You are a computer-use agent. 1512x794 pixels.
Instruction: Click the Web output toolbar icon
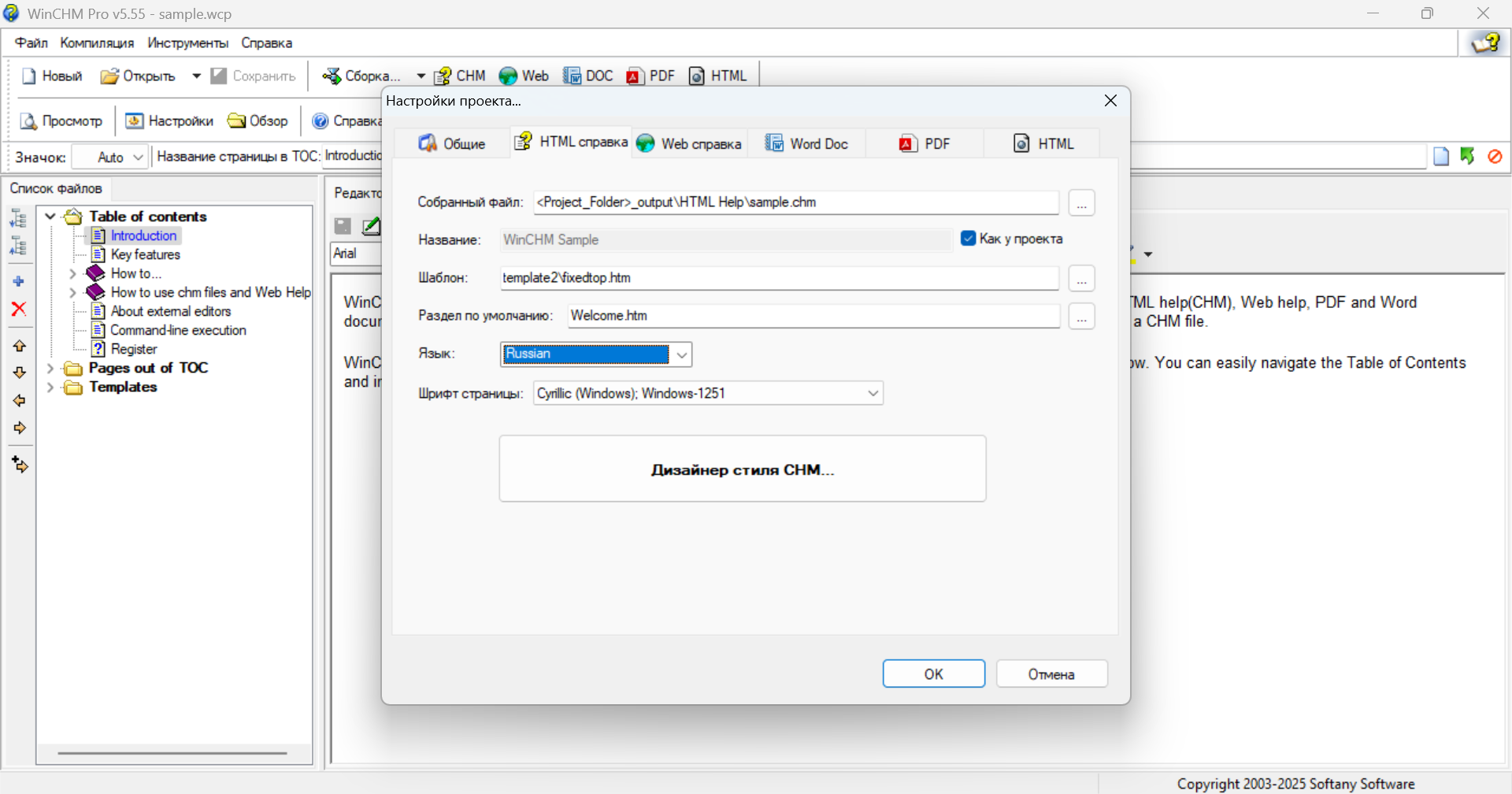[x=508, y=76]
